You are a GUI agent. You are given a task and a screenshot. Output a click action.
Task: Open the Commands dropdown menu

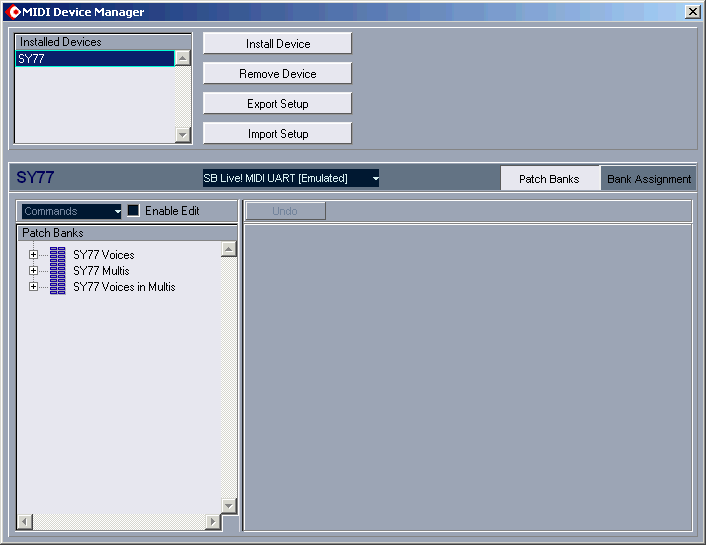(x=72, y=211)
